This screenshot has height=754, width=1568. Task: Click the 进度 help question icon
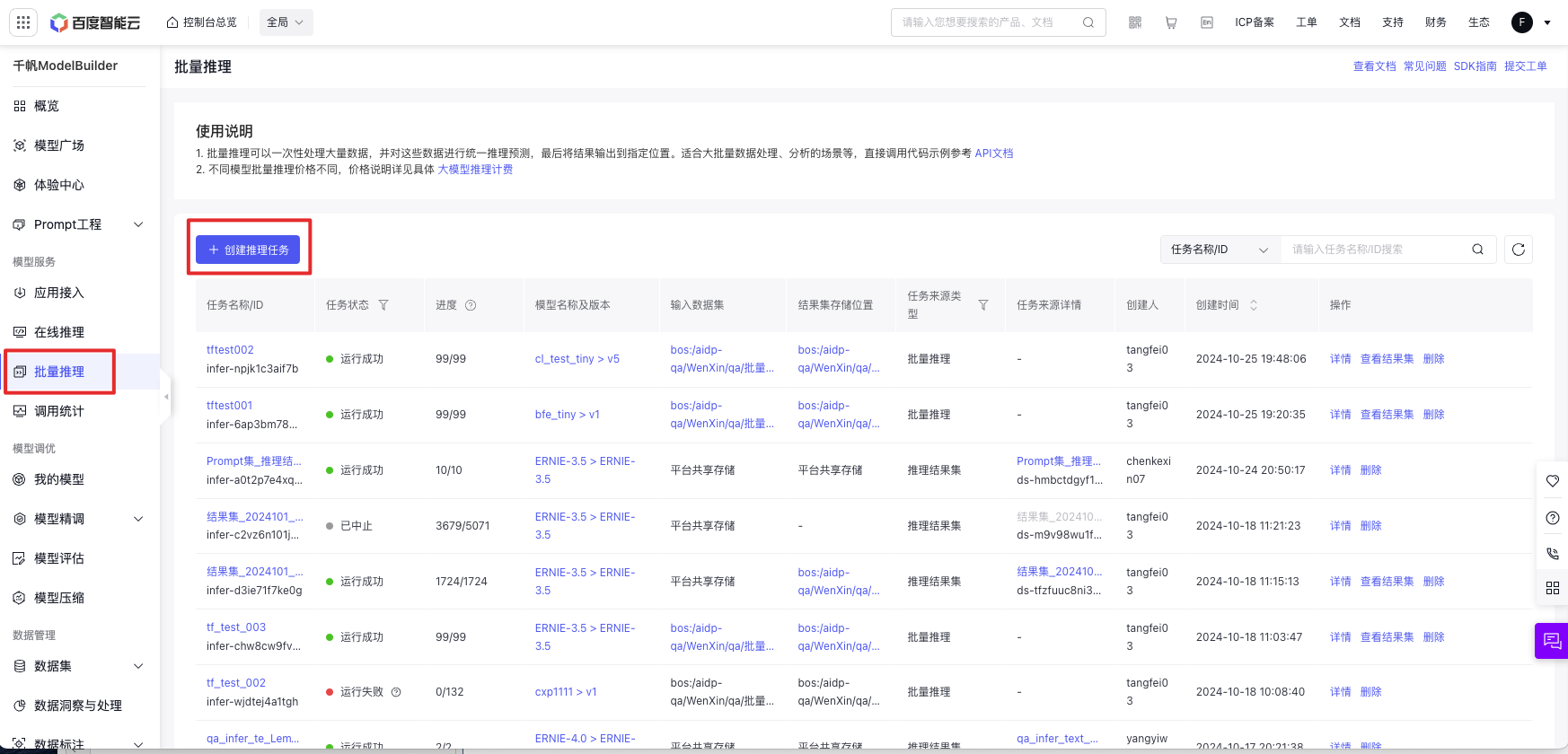pyautogui.click(x=471, y=305)
